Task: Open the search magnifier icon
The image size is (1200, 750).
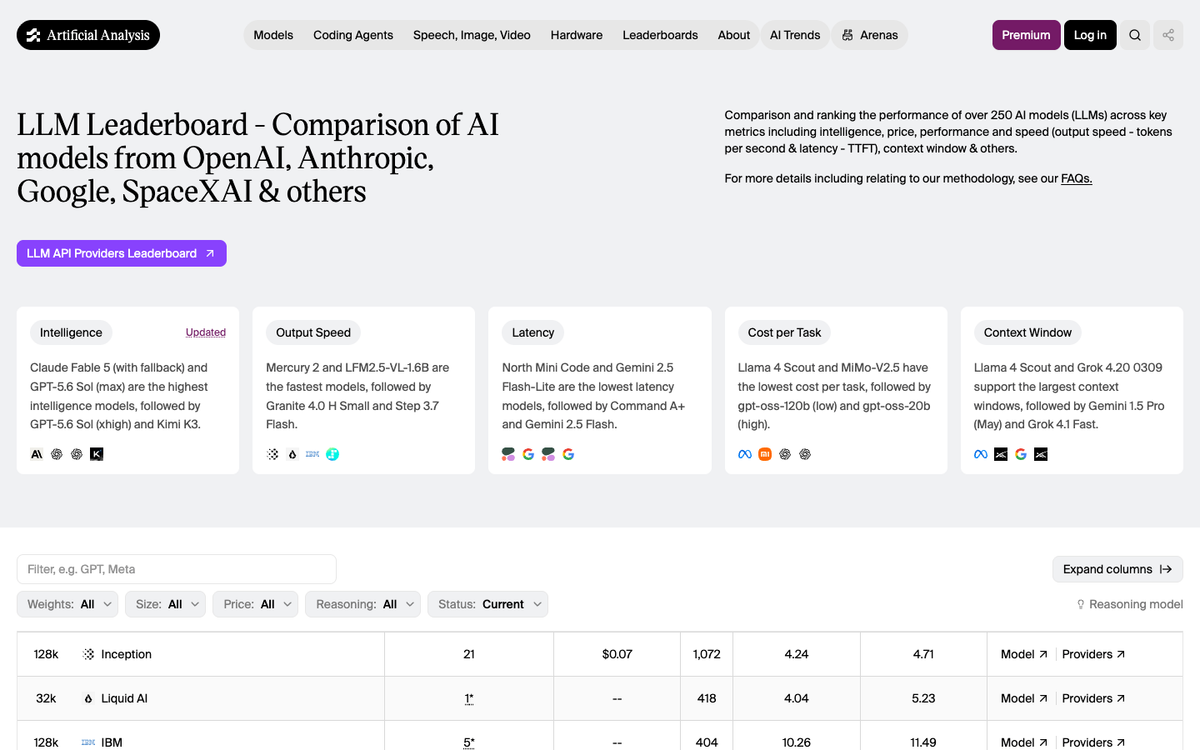Action: tap(1135, 35)
